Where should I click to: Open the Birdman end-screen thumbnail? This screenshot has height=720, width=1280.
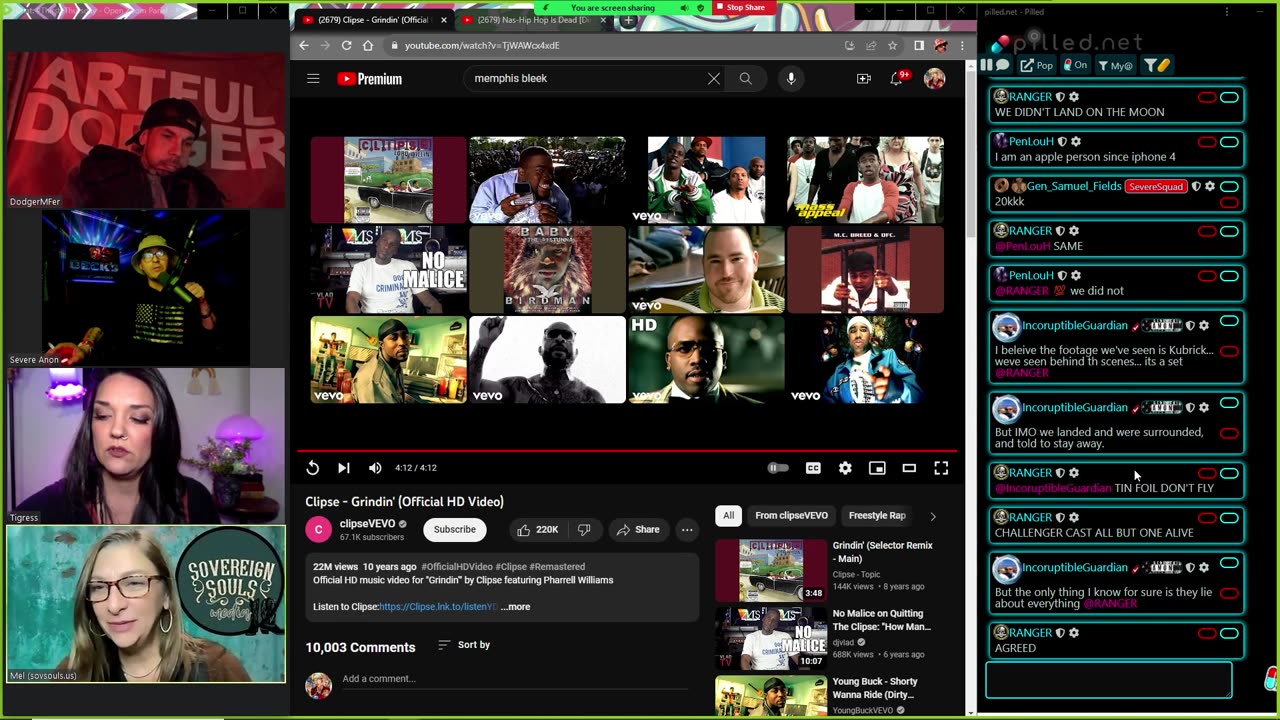547,270
